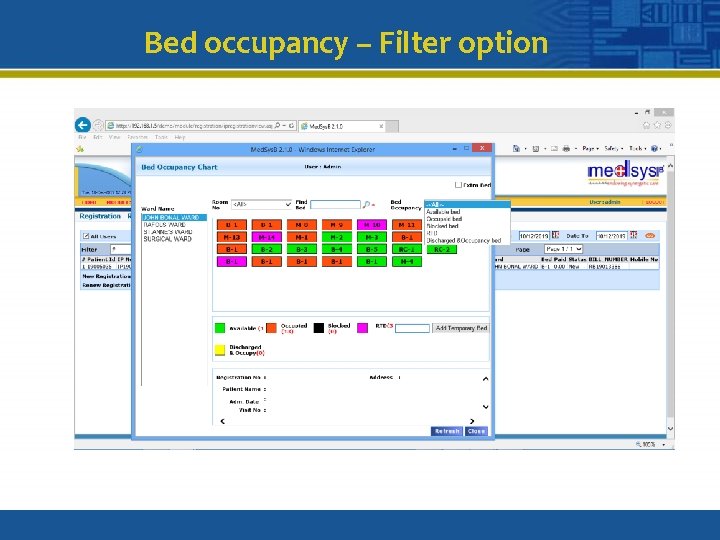This screenshot has height=540, width=720.
Task: Click the green Available legend swatch
Action: coord(220,328)
